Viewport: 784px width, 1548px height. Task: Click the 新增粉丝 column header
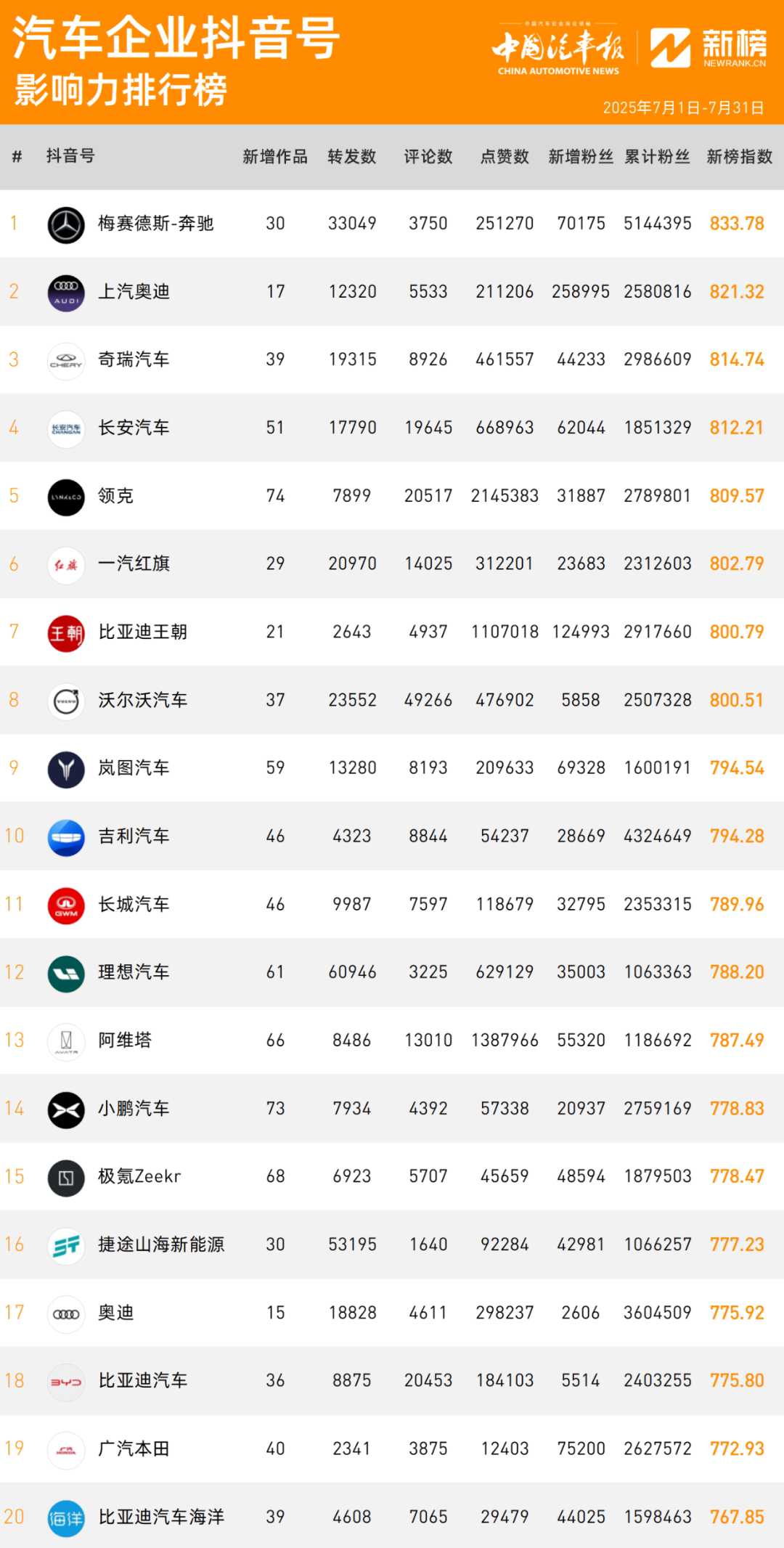coord(581,157)
